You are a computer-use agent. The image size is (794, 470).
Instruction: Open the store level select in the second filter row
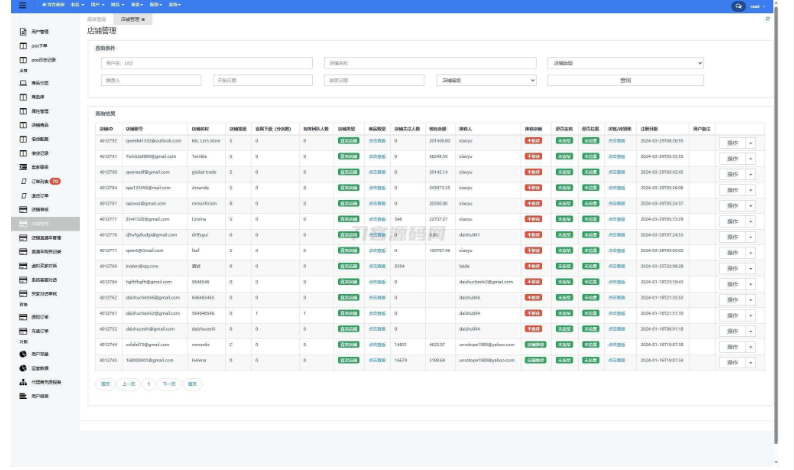[x=486, y=80]
